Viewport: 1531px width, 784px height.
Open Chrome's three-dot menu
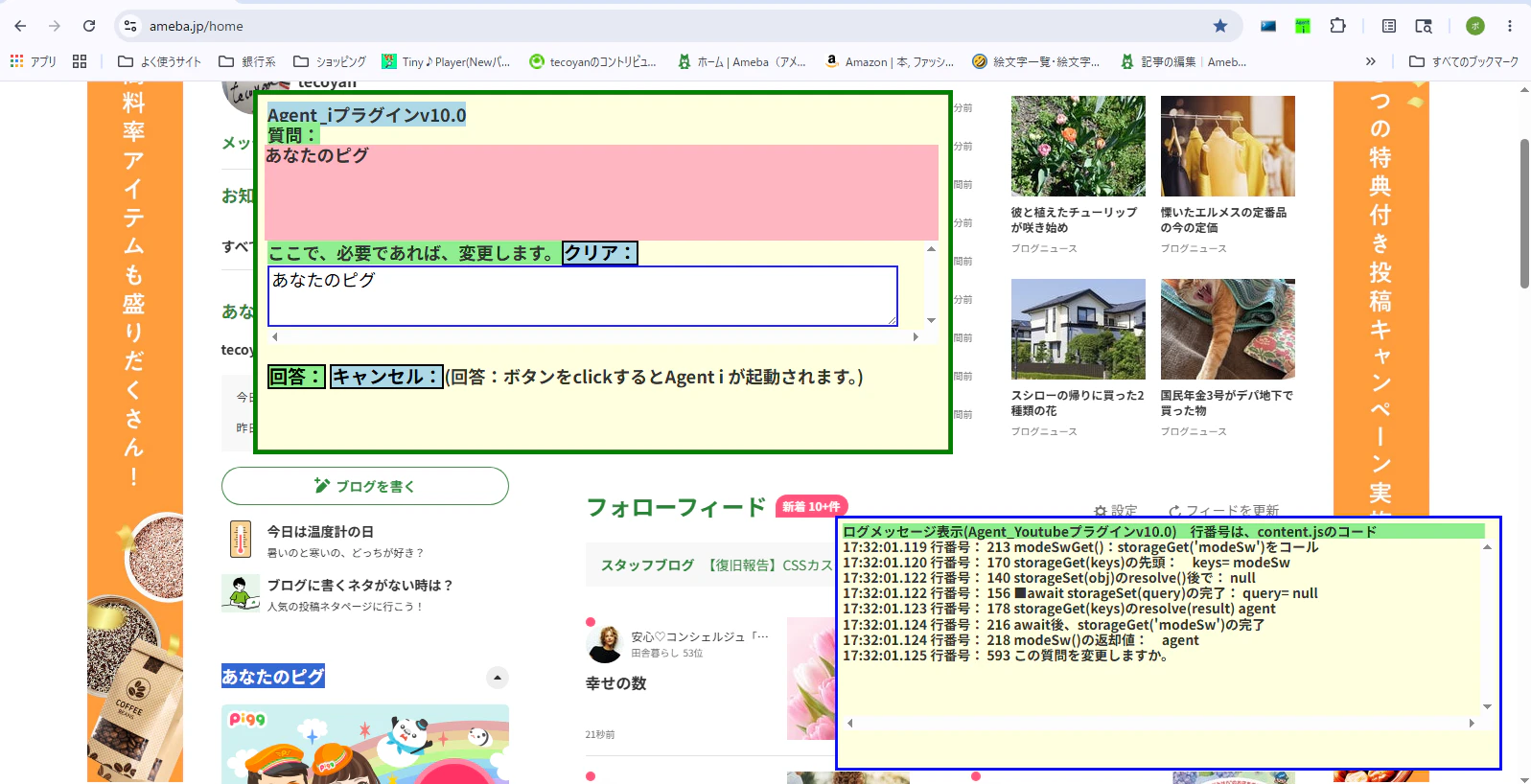1510,26
